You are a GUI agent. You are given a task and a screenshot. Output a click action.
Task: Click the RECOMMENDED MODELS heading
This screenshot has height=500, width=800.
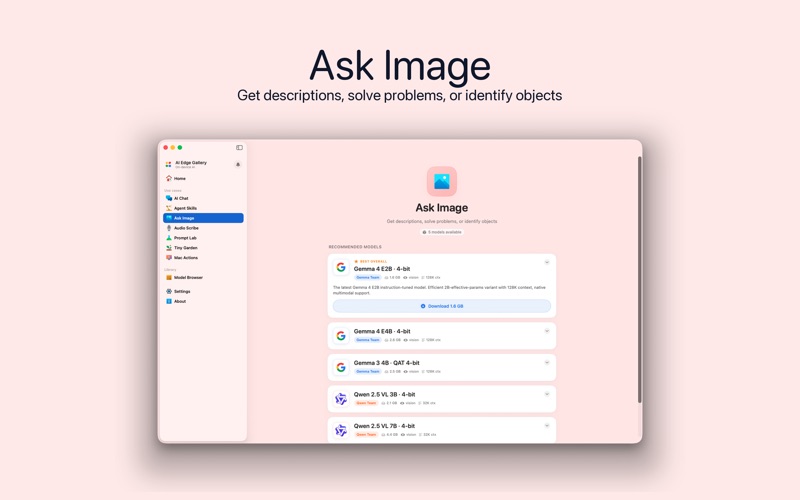tap(355, 247)
